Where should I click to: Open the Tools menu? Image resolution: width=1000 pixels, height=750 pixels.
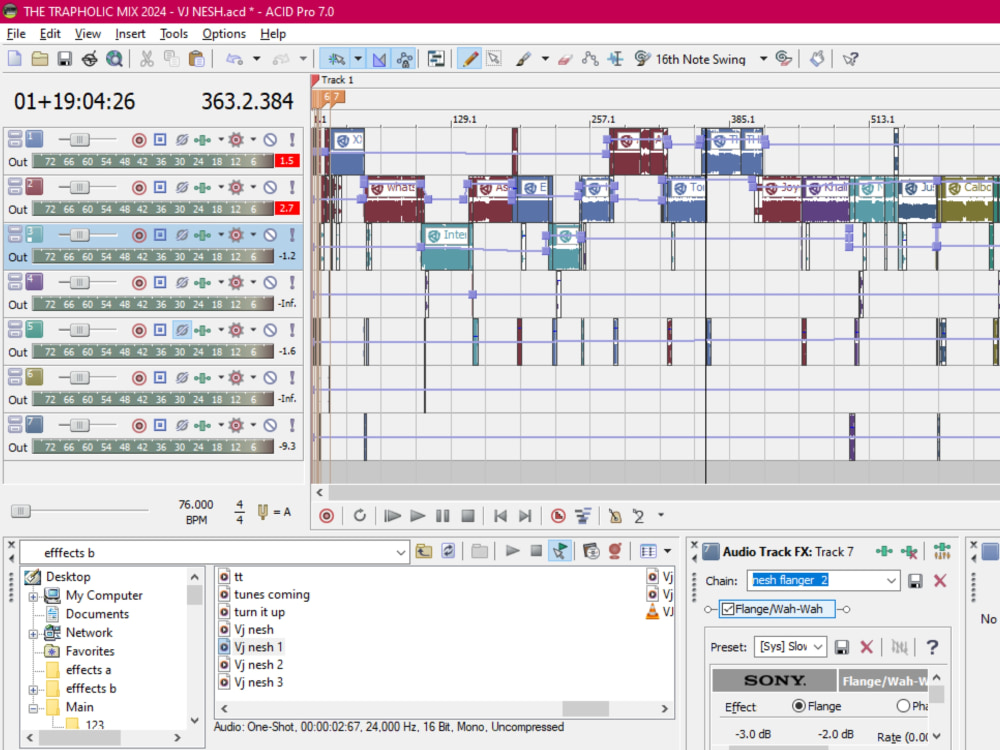tap(173, 34)
